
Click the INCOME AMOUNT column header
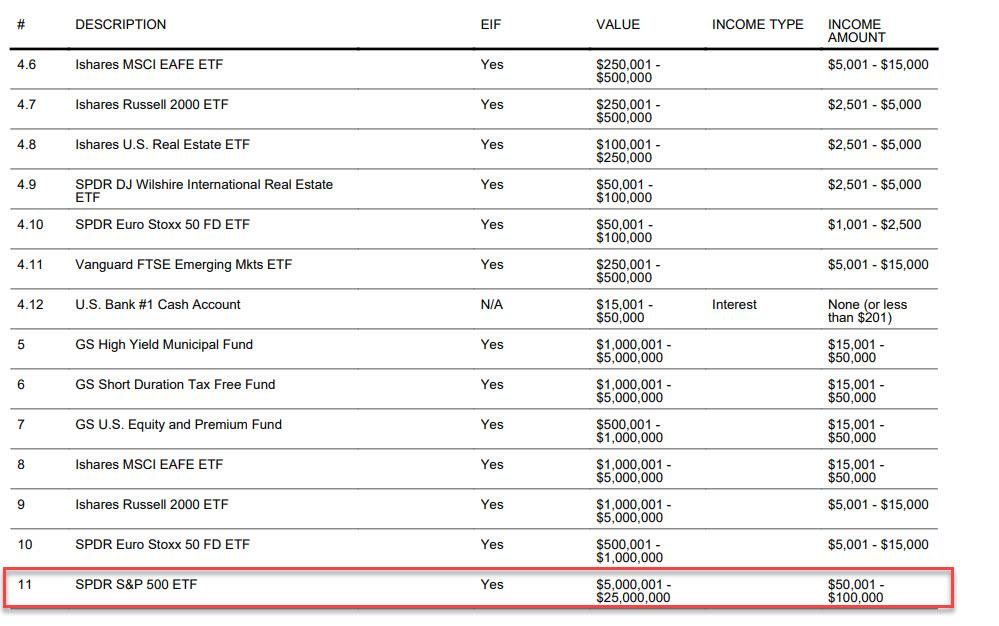855,30
